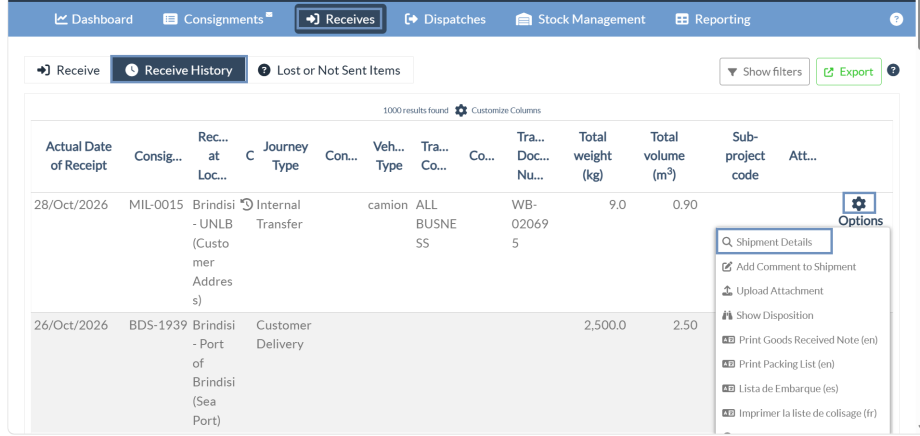Viewport: 920px width, 436px height.
Task: Switch to the Receive sub-tab
Action: [67, 70]
